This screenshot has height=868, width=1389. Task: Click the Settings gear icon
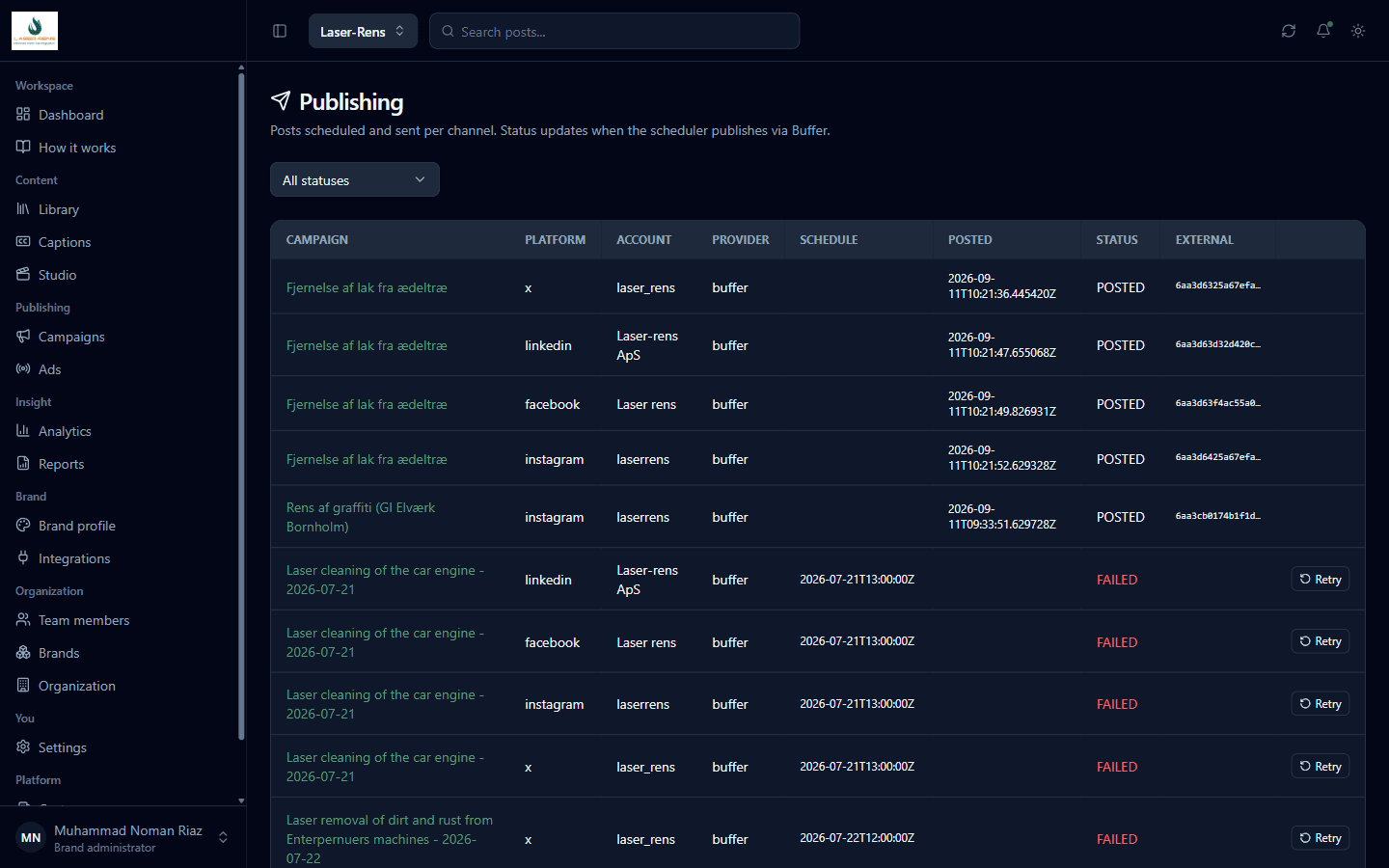(x=23, y=747)
